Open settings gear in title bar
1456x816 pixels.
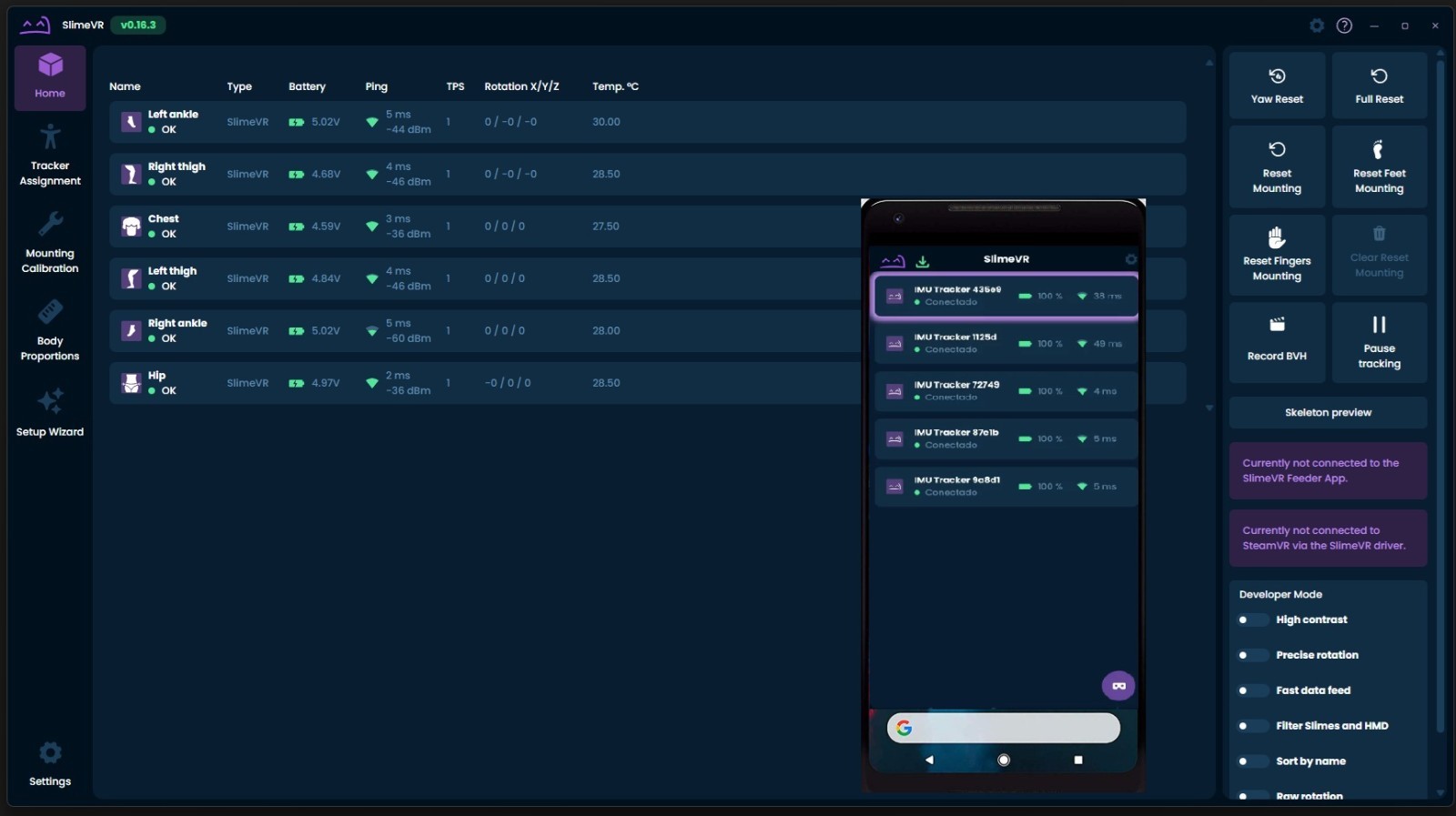(x=1317, y=25)
